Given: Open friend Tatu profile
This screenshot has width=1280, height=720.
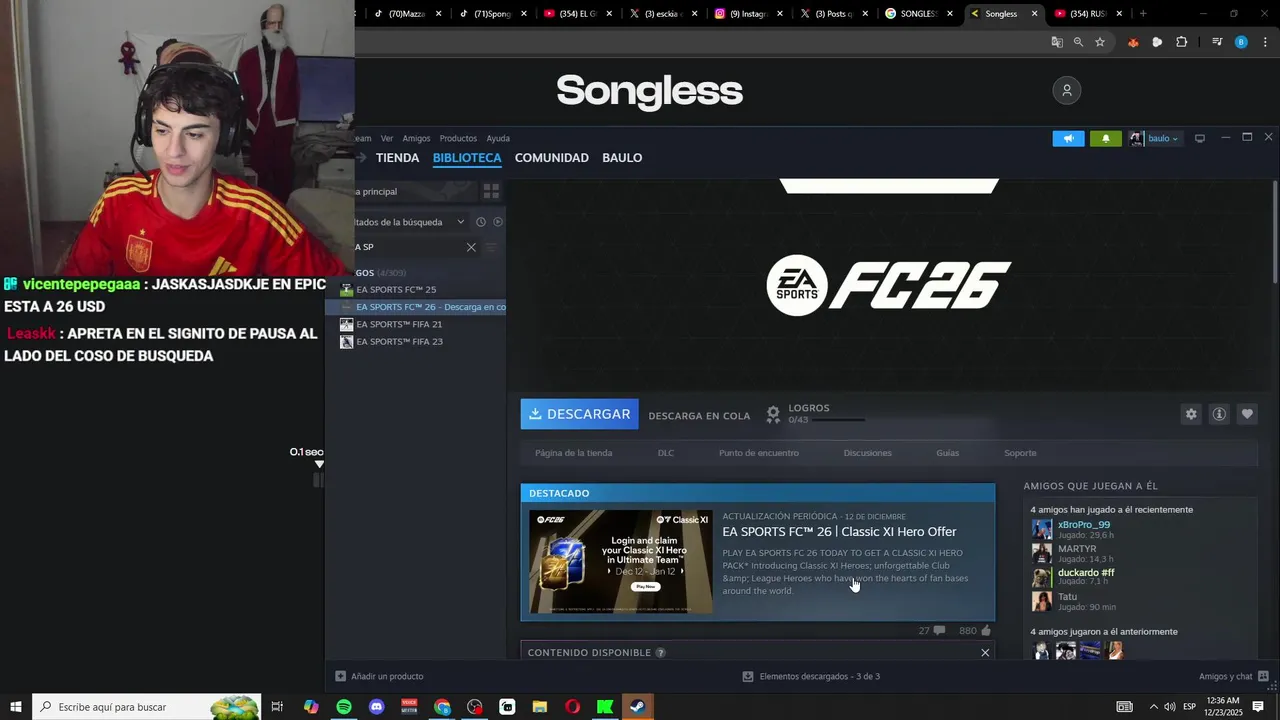Looking at the screenshot, I should pos(1067,597).
